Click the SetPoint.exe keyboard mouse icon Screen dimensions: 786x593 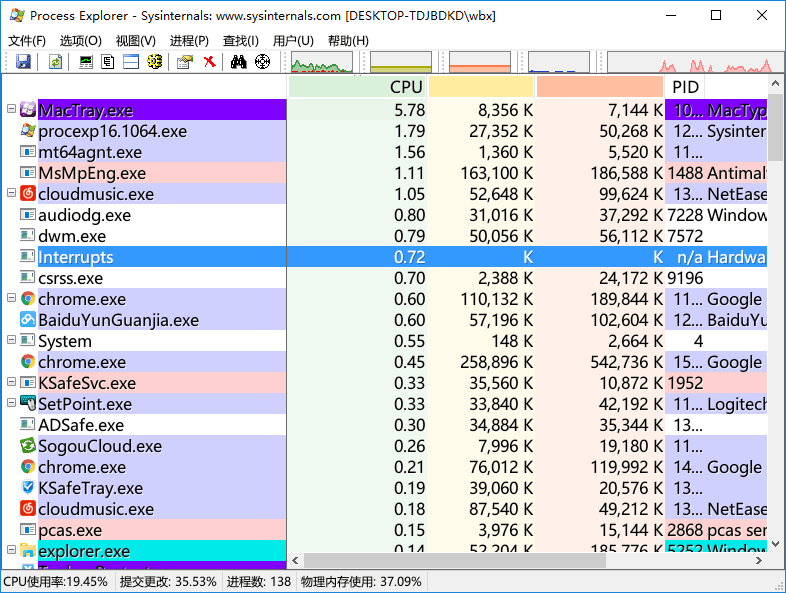(28, 404)
